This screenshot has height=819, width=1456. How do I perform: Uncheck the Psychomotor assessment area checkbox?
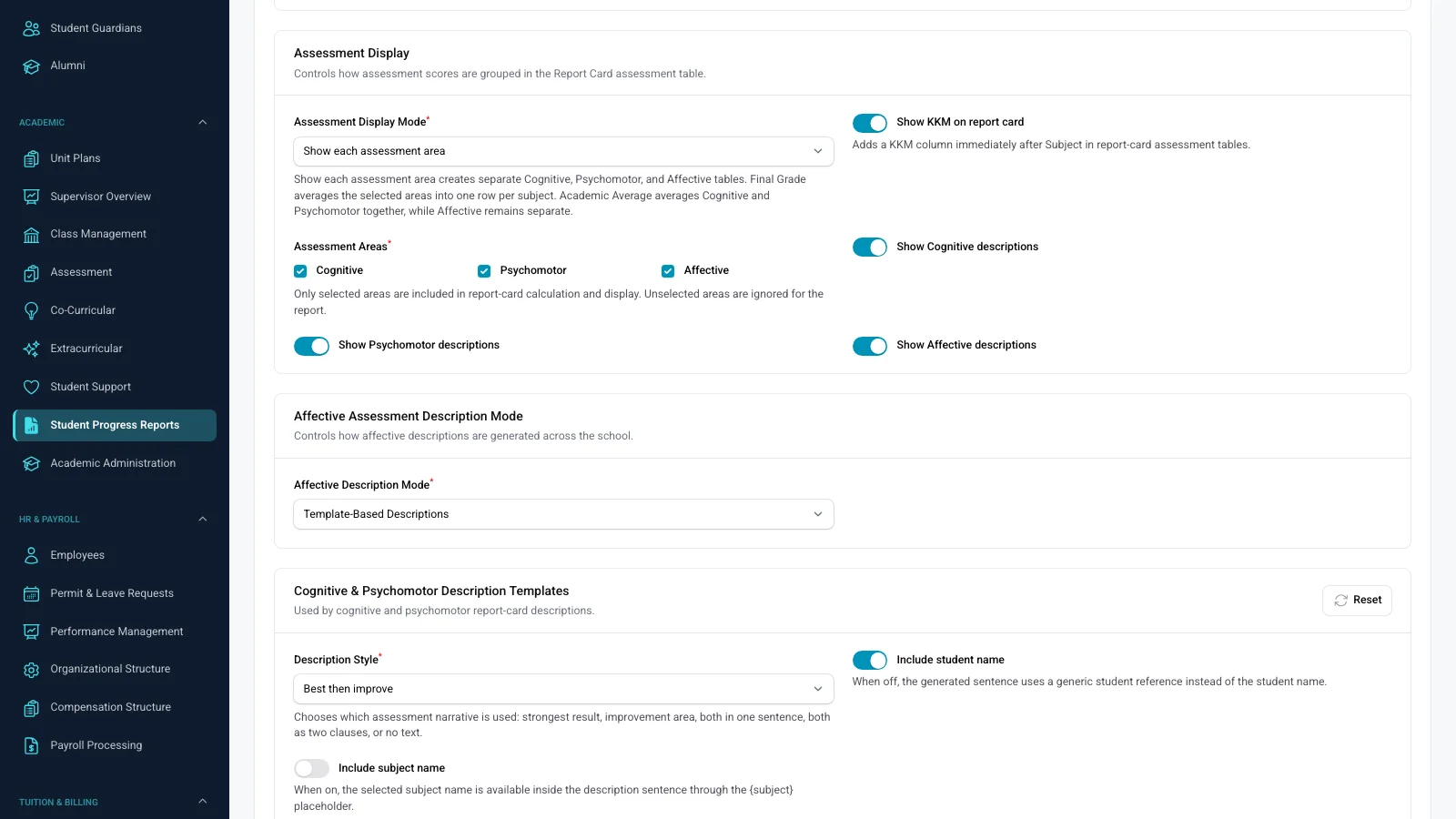[484, 271]
